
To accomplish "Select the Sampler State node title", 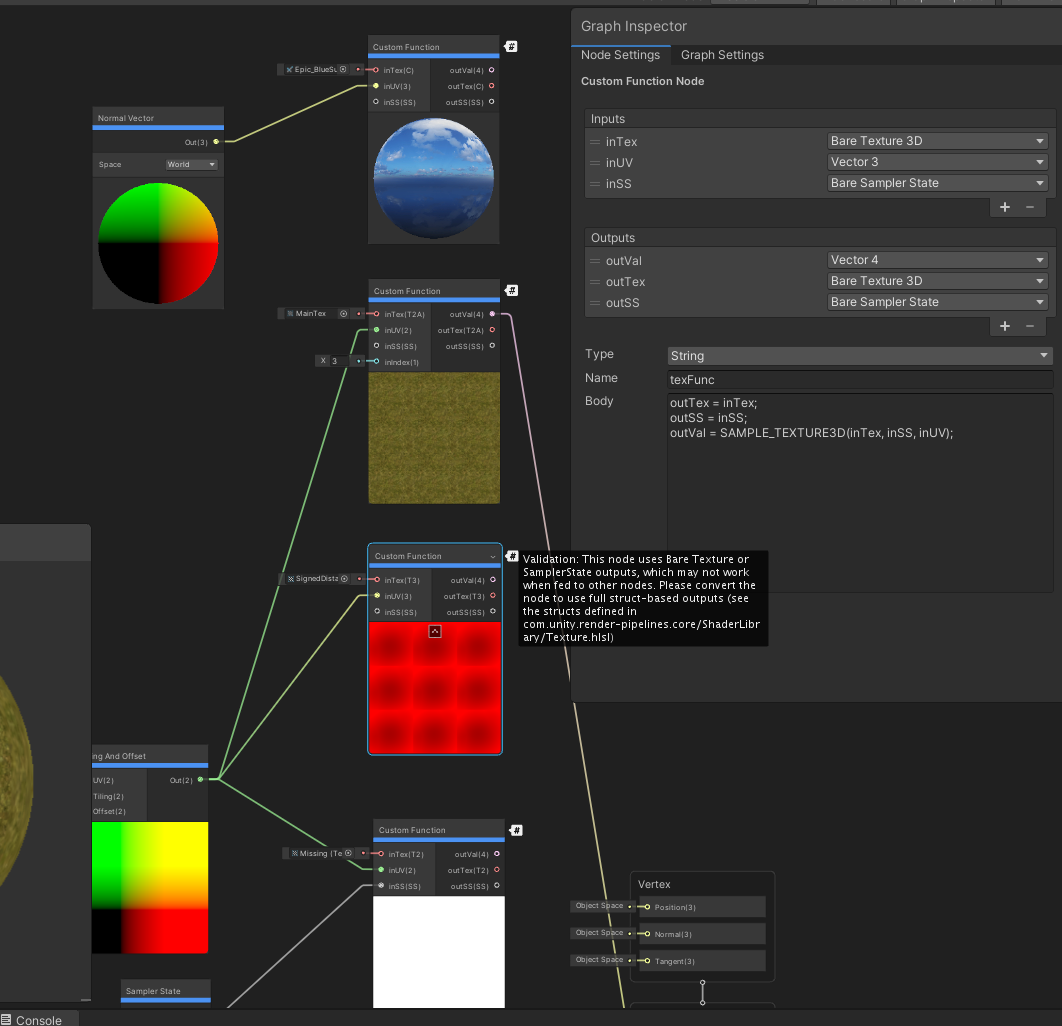I will coord(153,991).
